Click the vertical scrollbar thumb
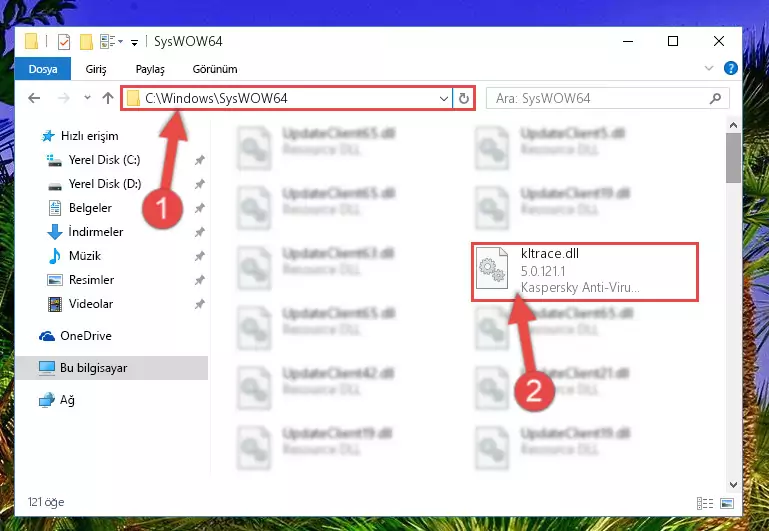Viewport: 769px width, 531px height. click(733, 158)
